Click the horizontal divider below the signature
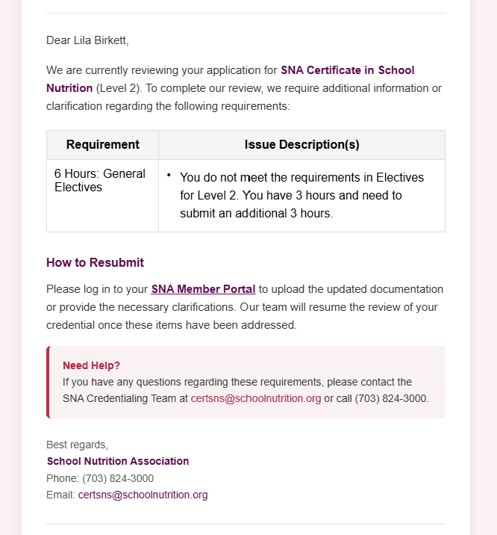The height and width of the screenshot is (535, 497). pyautogui.click(x=246, y=524)
